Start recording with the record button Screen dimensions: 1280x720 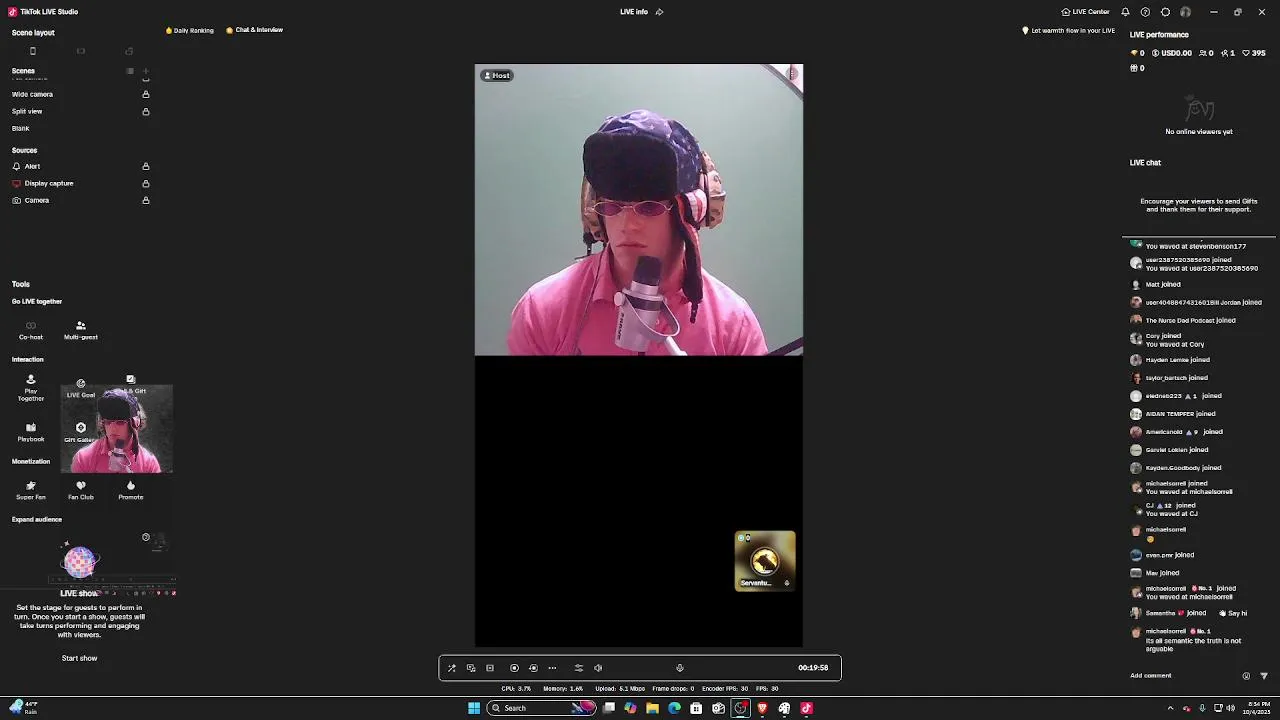(x=514, y=668)
